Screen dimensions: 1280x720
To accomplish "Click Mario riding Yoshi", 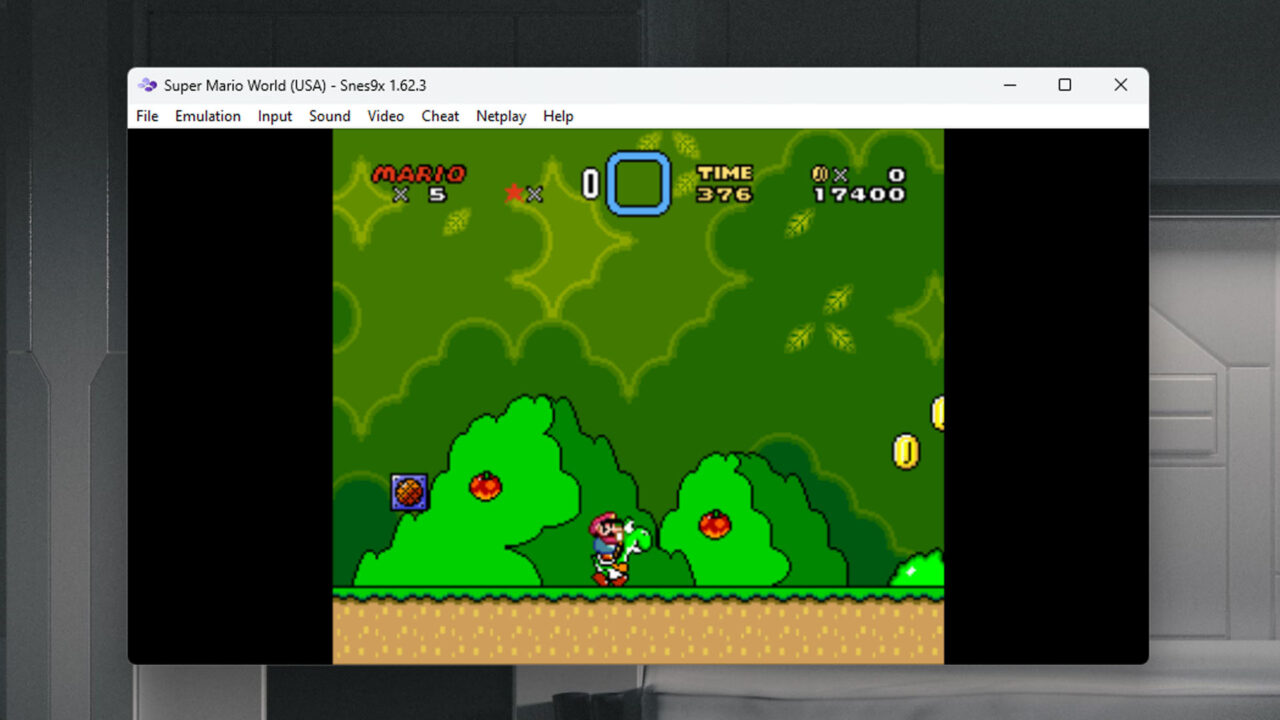I will (615, 548).
